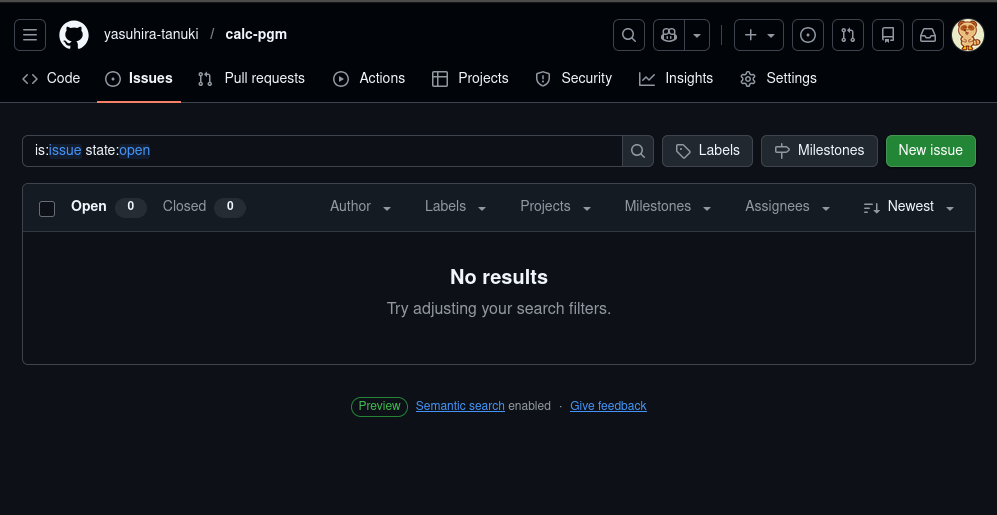Click the search submit button beside filter
Screen dimensions: 997x515
[x=638, y=151]
